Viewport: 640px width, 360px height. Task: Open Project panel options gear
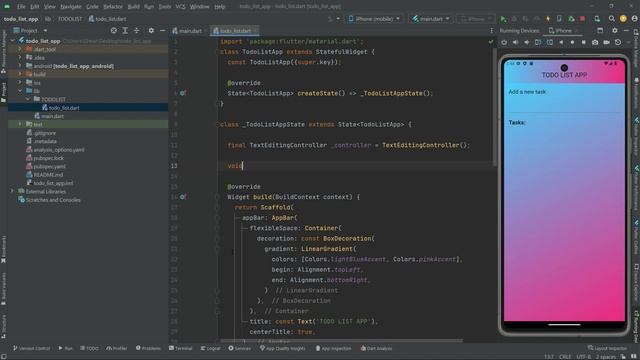click(151, 31)
